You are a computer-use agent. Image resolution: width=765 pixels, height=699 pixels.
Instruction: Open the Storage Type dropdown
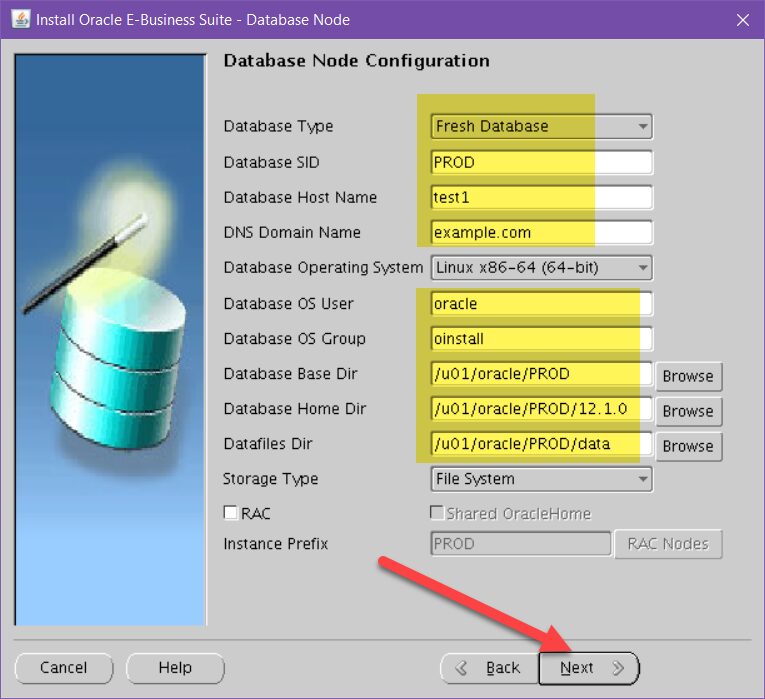[542, 479]
